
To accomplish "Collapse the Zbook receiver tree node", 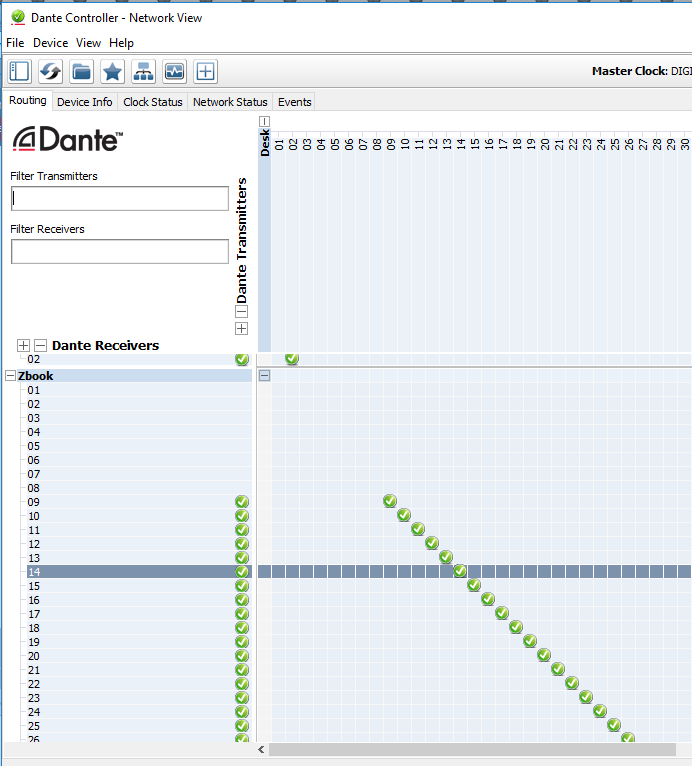I will click(10, 376).
